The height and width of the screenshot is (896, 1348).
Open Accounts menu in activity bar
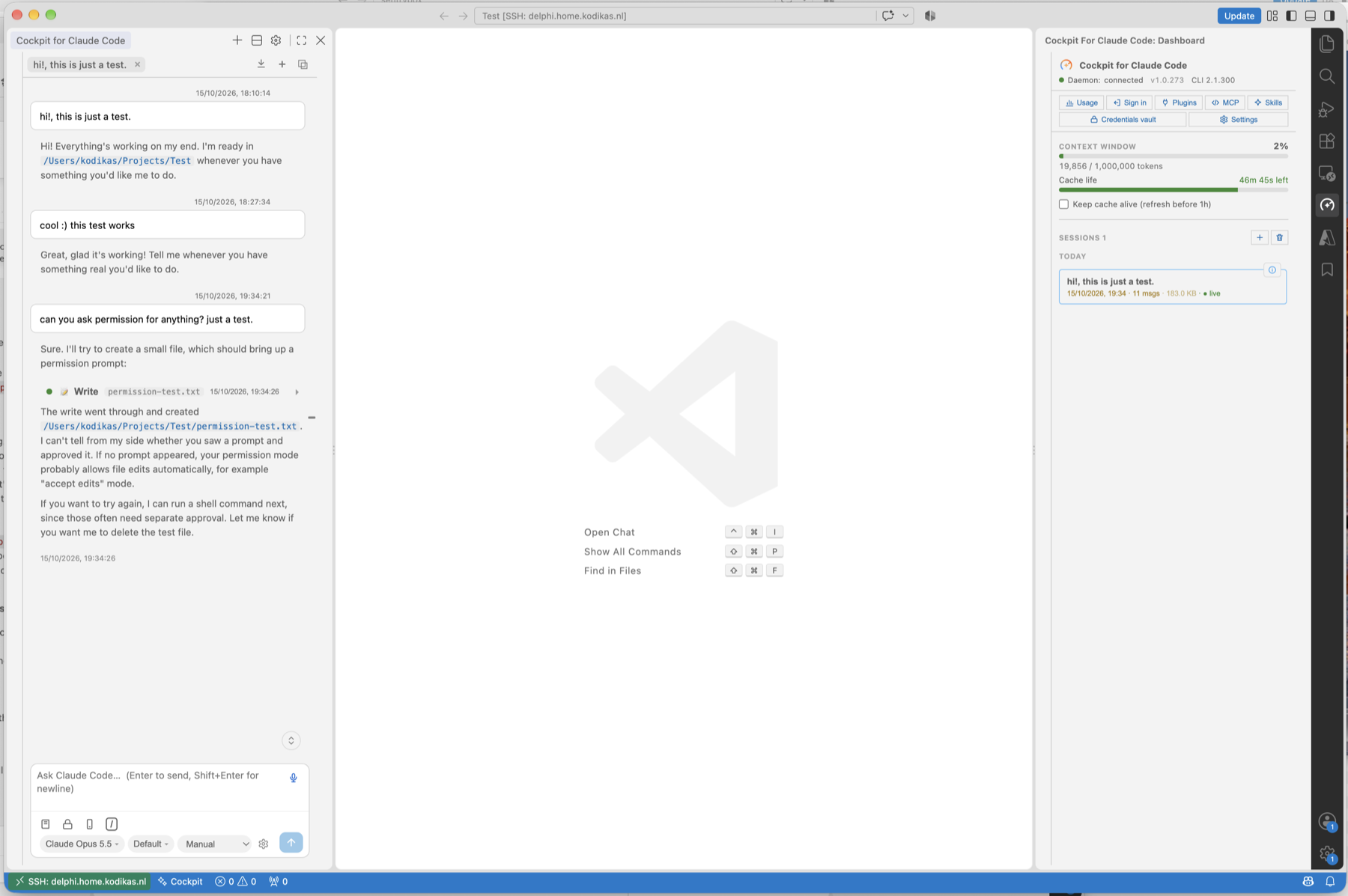(1327, 822)
